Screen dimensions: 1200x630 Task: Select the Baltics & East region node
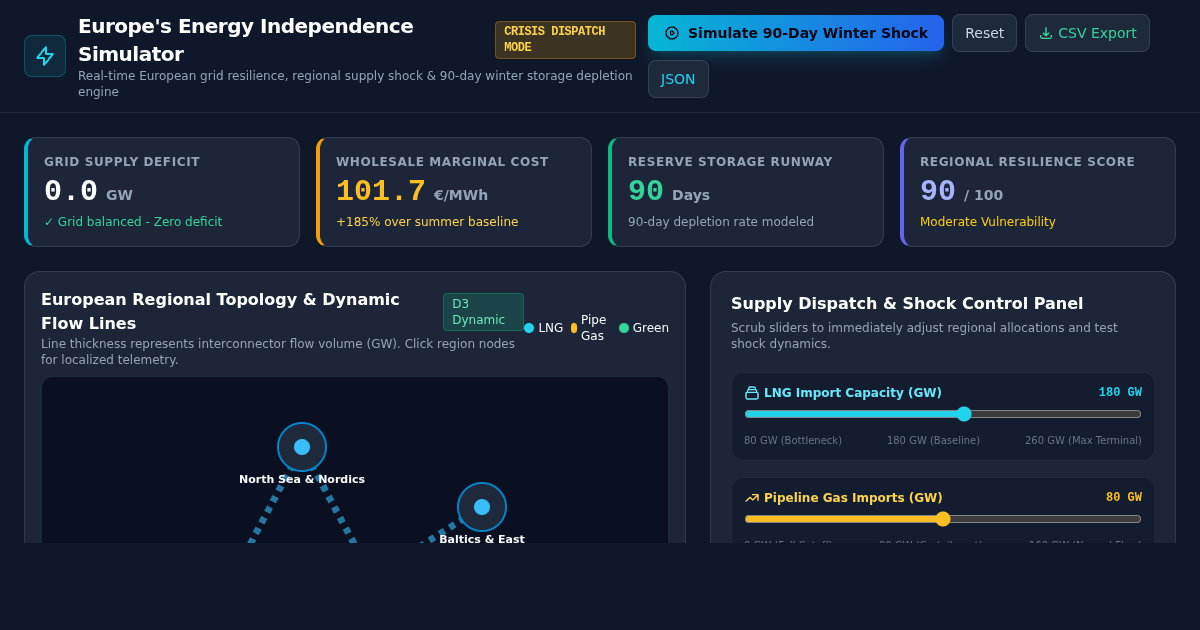pos(482,507)
